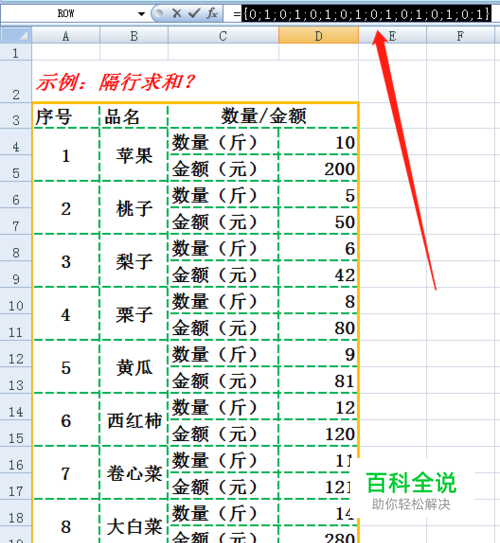Select column A header
The width and height of the screenshot is (500, 543).
pyautogui.click(x=66, y=36)
